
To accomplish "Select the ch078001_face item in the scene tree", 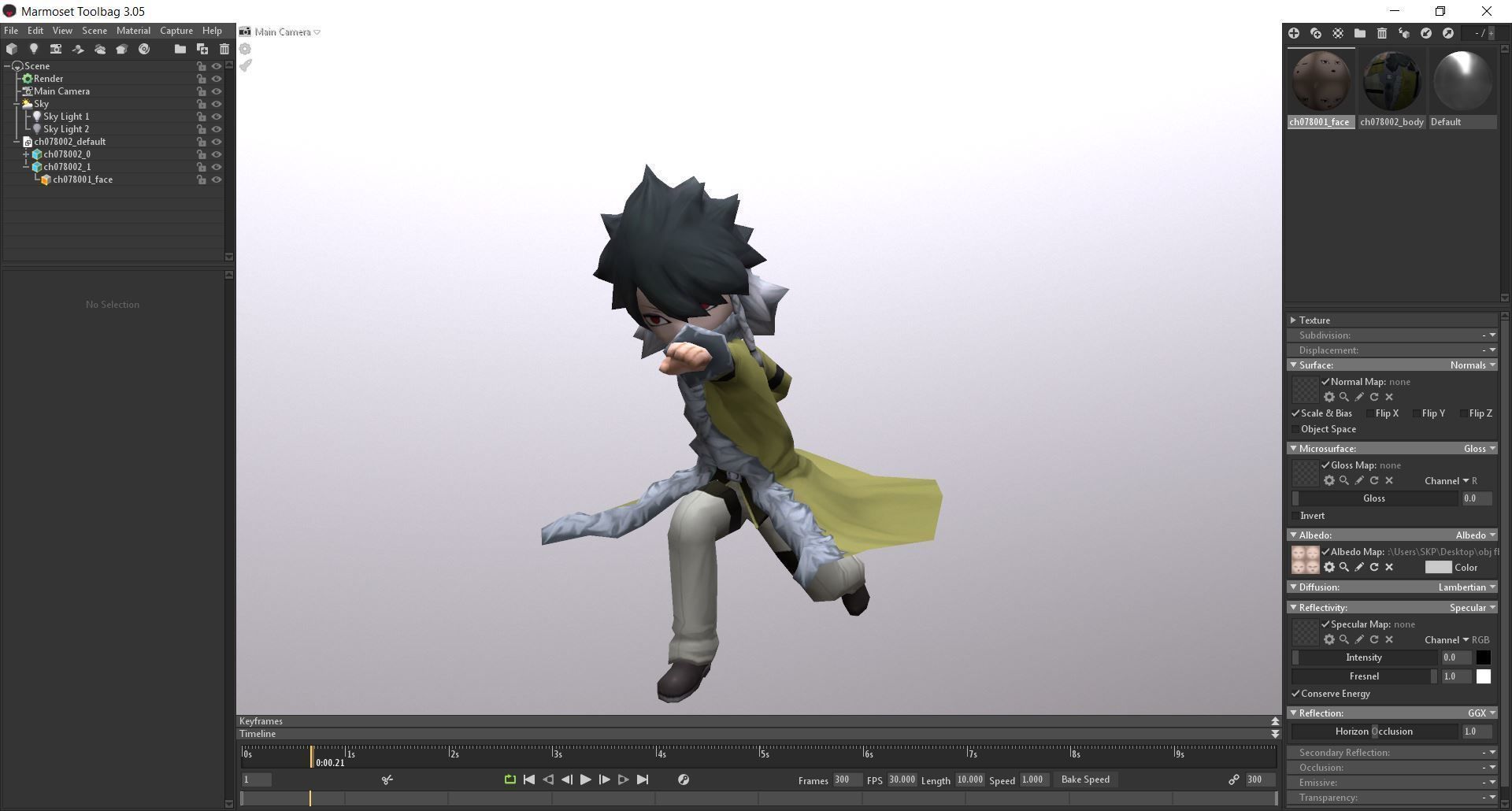I will (83, 180).
